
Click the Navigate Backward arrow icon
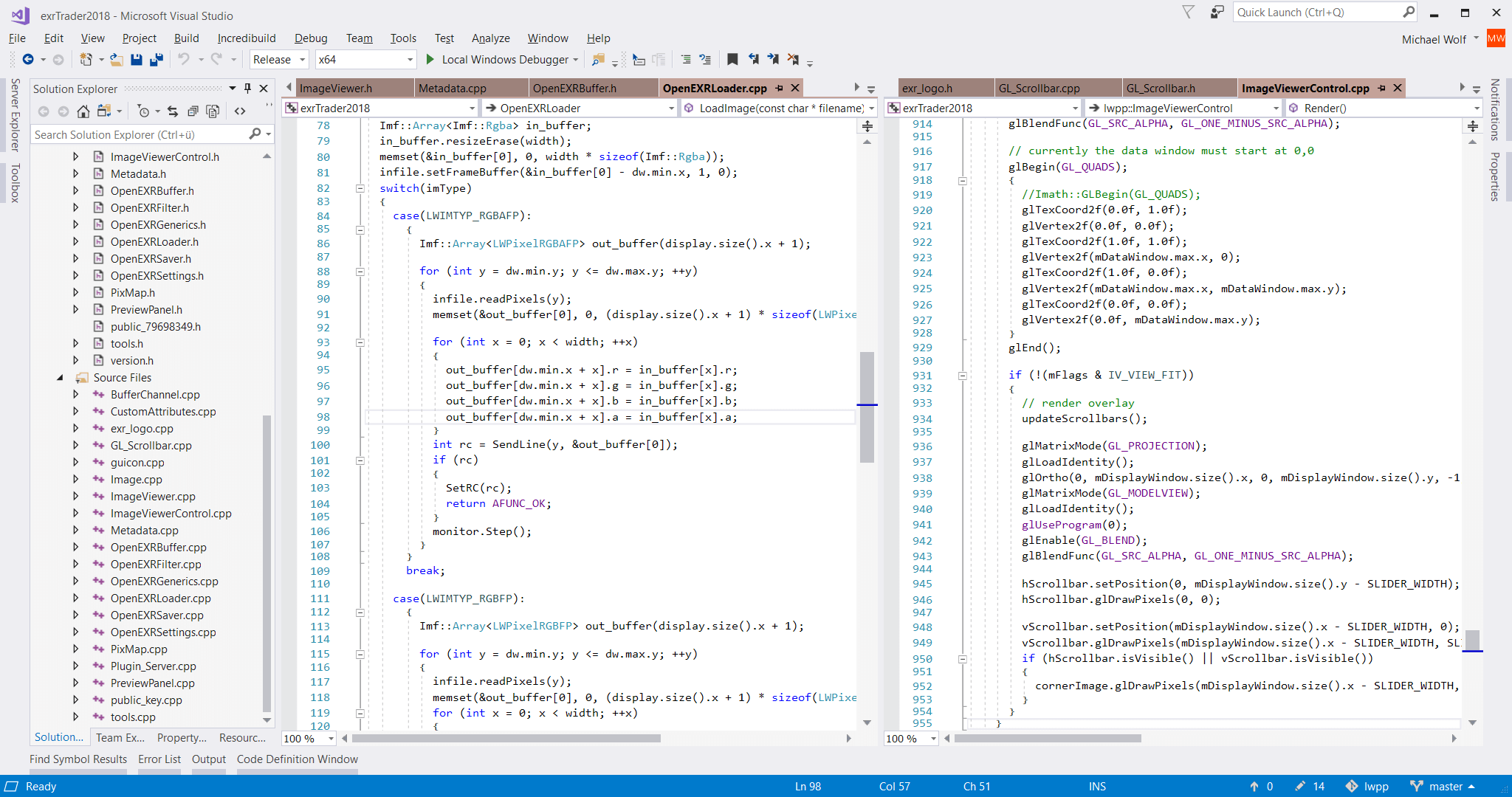pos(28,60)
